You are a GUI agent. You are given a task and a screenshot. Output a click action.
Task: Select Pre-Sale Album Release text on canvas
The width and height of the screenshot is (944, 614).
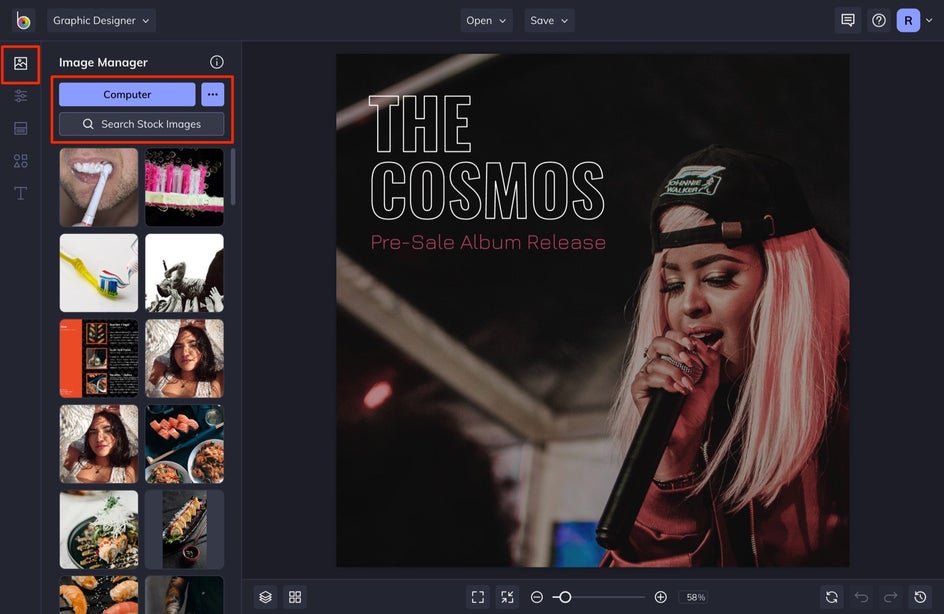click(488, 242)
